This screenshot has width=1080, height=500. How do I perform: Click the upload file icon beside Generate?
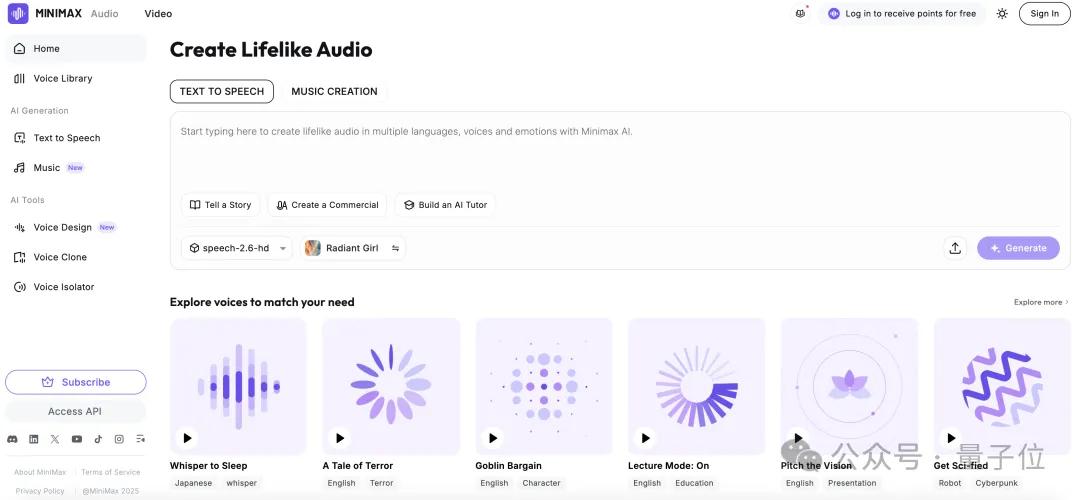point(955,248)
